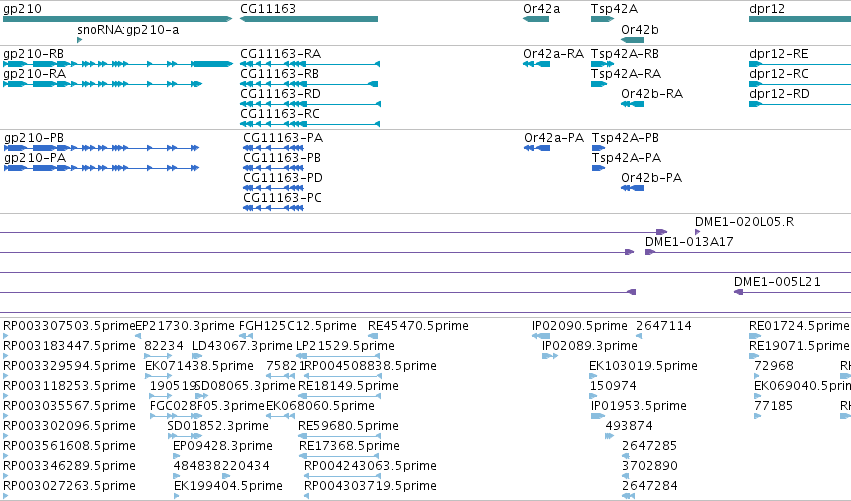Select EST FGH125C12.5prime
The width and height of the screenshot is (851, 501).
click(298, 326)
